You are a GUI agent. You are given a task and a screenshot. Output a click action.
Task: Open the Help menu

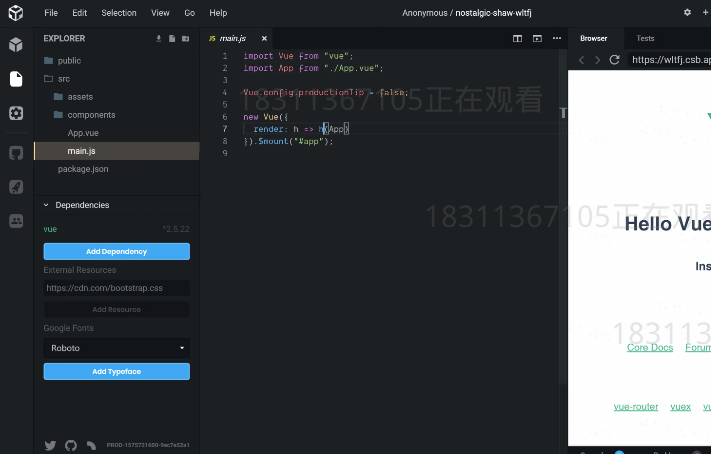pos(218,13)
